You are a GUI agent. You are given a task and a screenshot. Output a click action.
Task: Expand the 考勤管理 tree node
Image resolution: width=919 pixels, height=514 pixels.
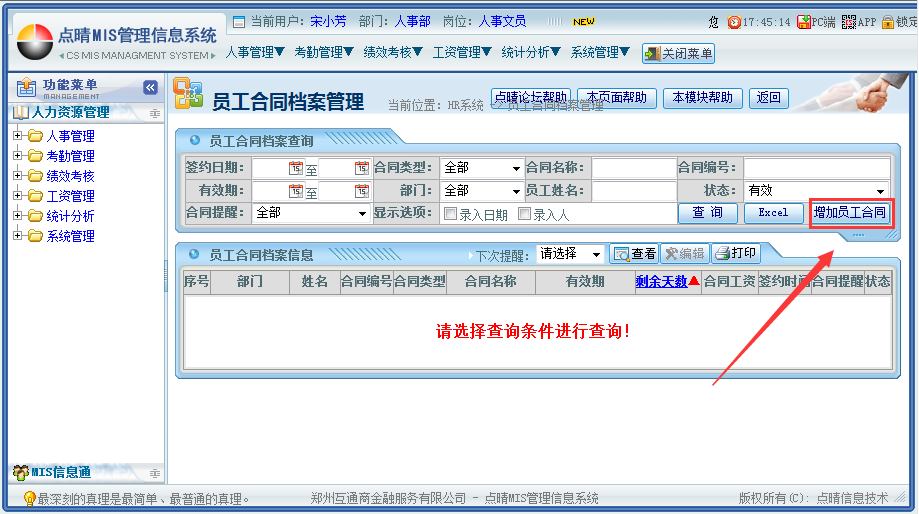coord(17,156)
